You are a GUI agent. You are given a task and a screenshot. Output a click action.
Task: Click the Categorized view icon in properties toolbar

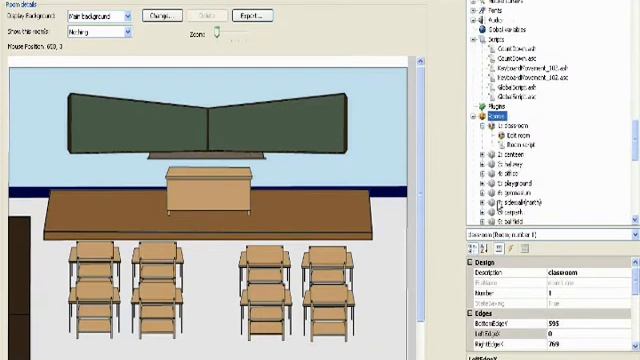(473, 249)
